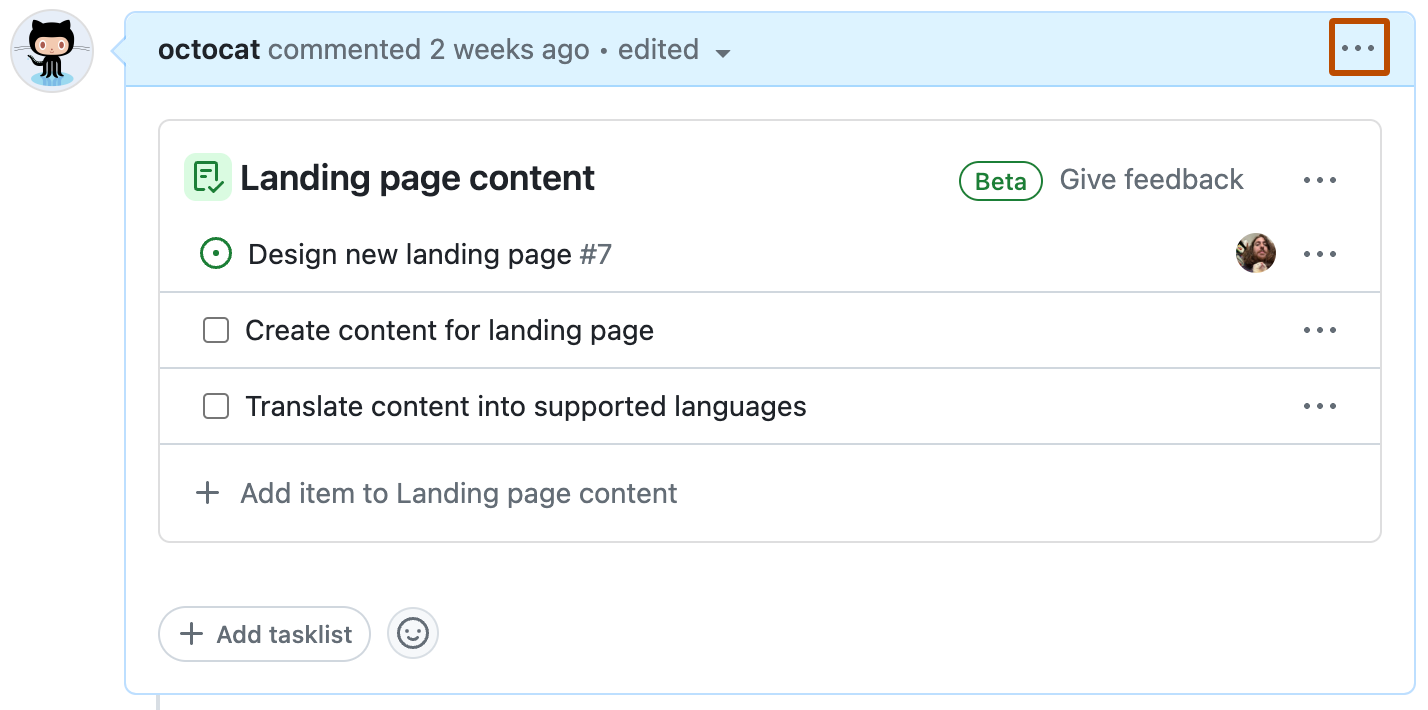Click the tasklist icon beside Landing page content

(x=208, y=178)
